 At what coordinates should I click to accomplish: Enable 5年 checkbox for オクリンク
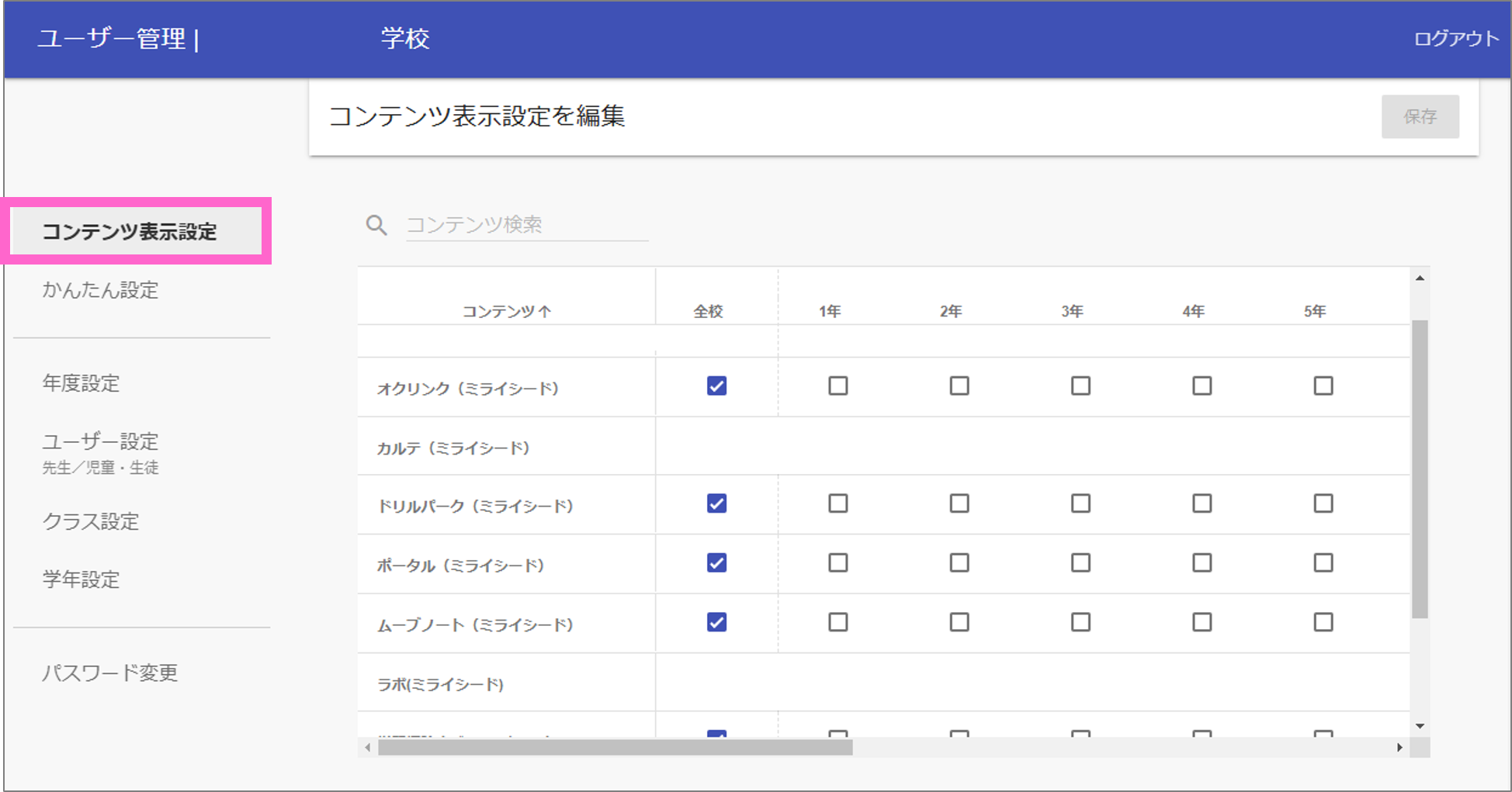pyautogui.click(x=1323, y=386)
